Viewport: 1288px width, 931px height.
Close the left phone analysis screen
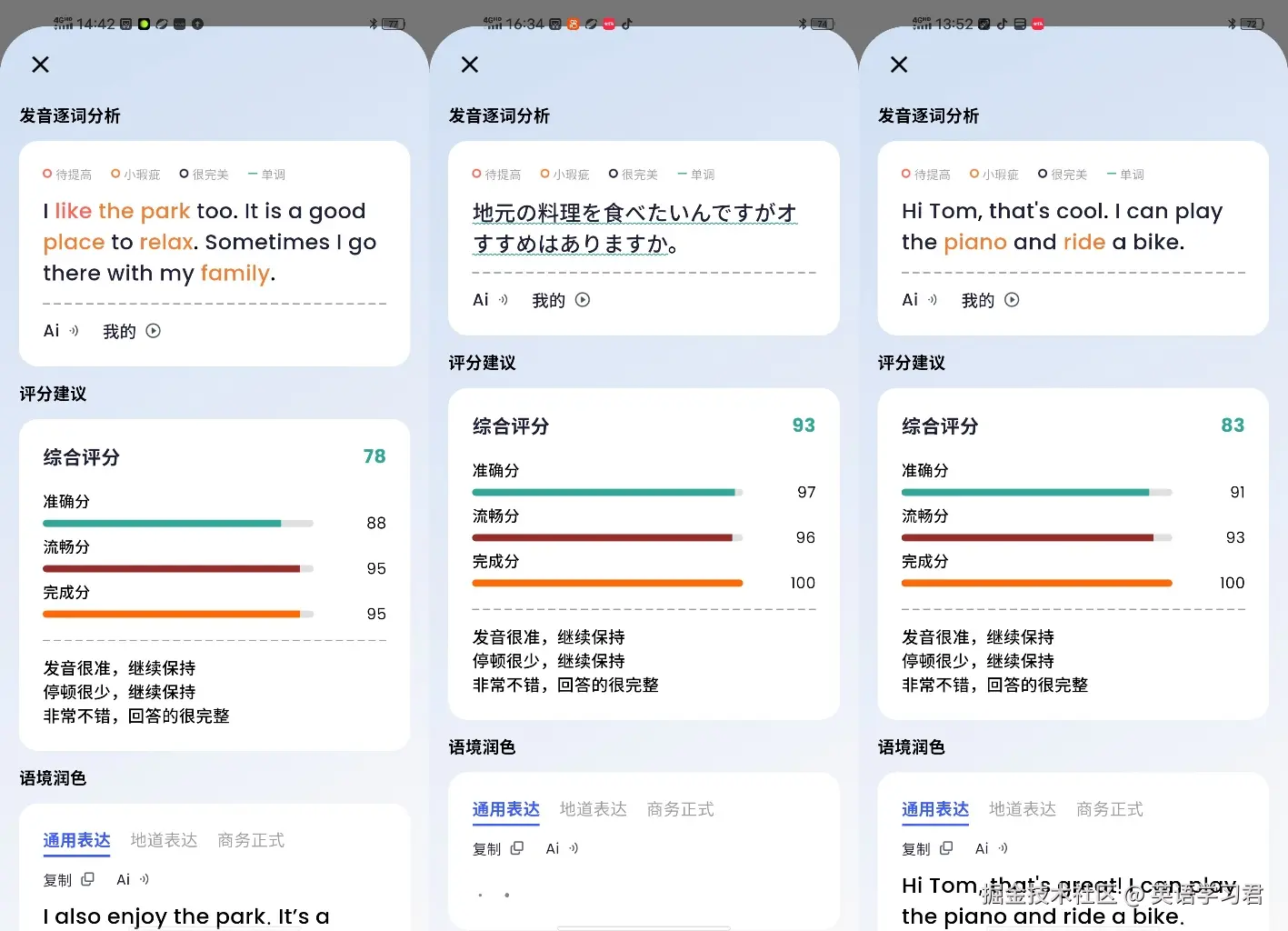click(x=40, y=65)
